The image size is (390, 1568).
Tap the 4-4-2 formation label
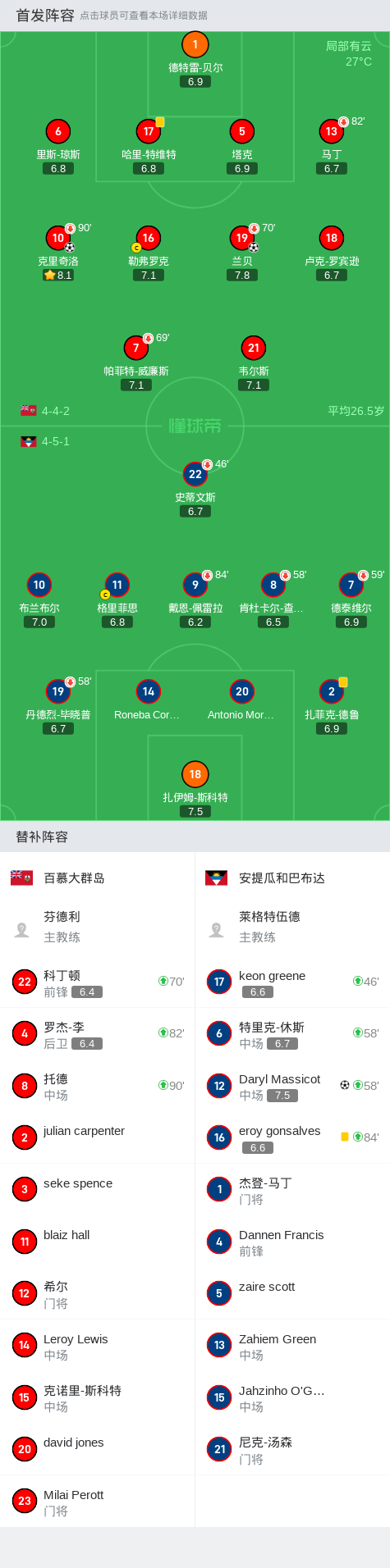coord(56,411)
